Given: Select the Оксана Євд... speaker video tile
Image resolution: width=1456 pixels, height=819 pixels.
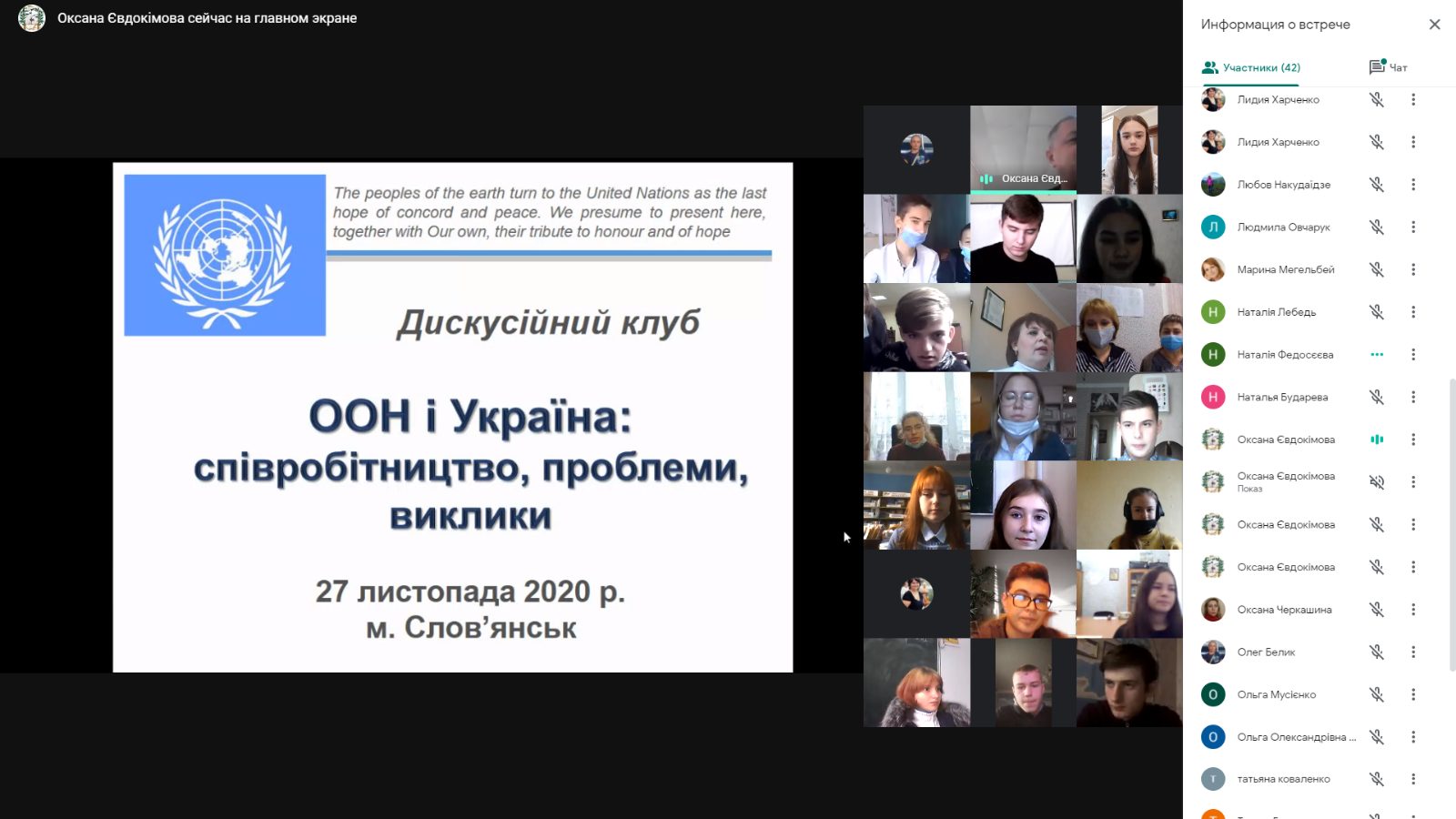Looking at the screenshot, I should click(1023, 149).
